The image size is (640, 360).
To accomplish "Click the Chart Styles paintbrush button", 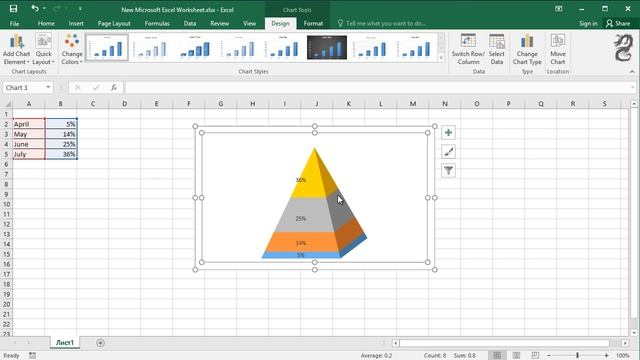I will point(448,152).
